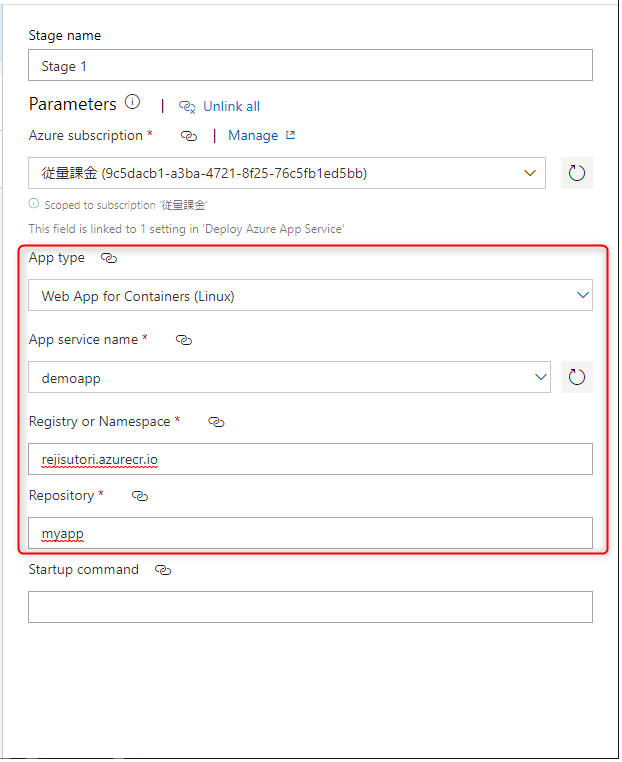Click the App service name label
Screen dimensions: 622x762
(83, 340)
